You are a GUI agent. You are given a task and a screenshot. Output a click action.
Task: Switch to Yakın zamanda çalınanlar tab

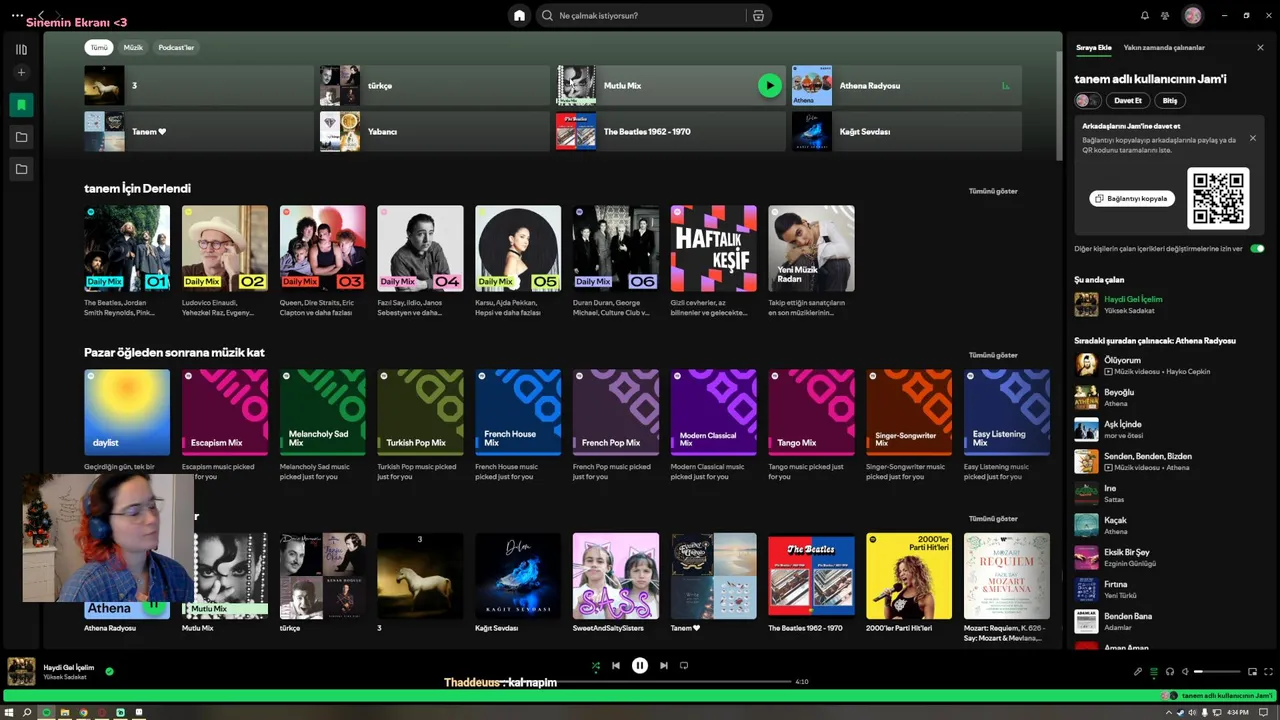click(1164, 48)
